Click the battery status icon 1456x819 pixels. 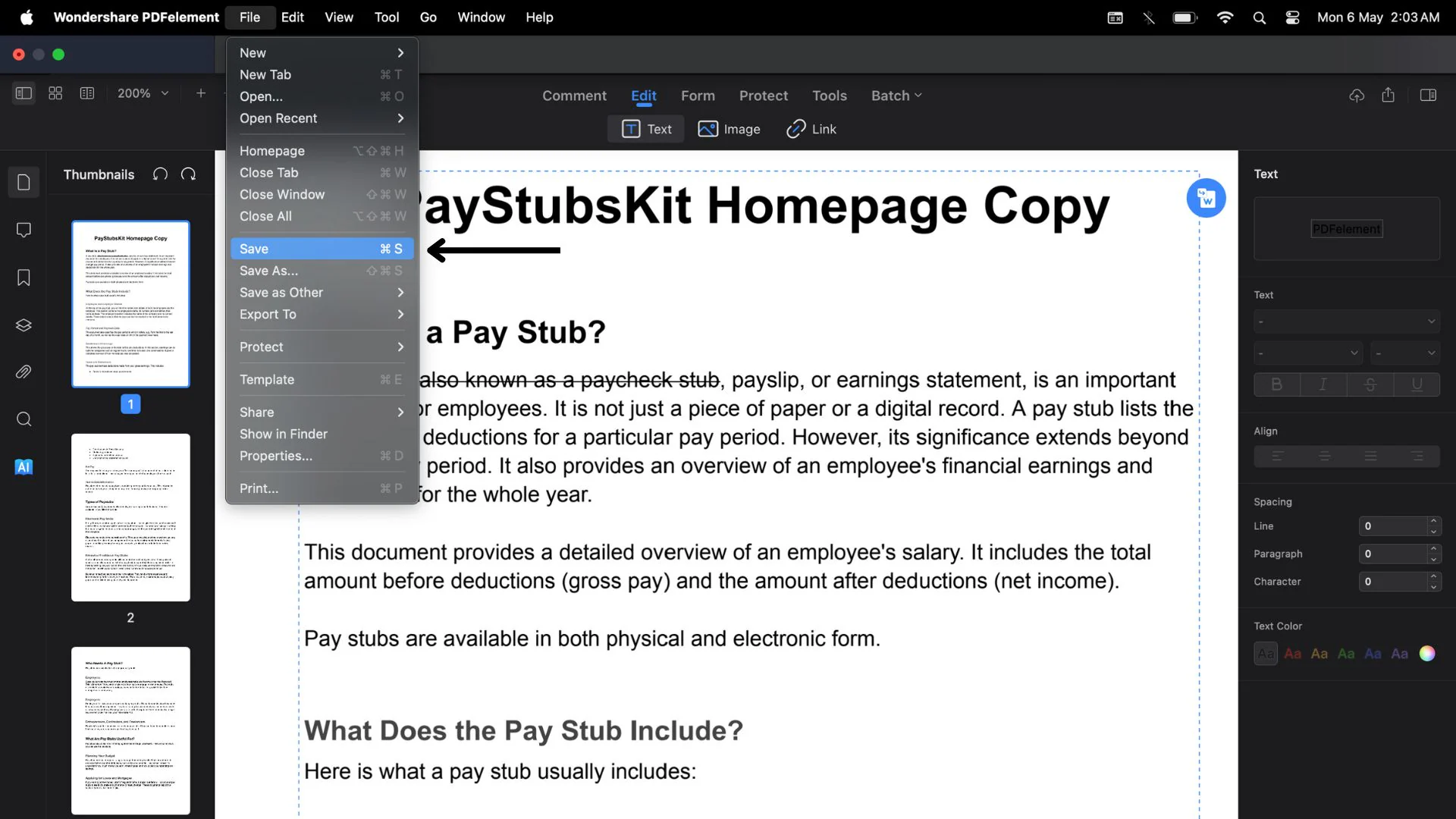tap(1185, 17)
